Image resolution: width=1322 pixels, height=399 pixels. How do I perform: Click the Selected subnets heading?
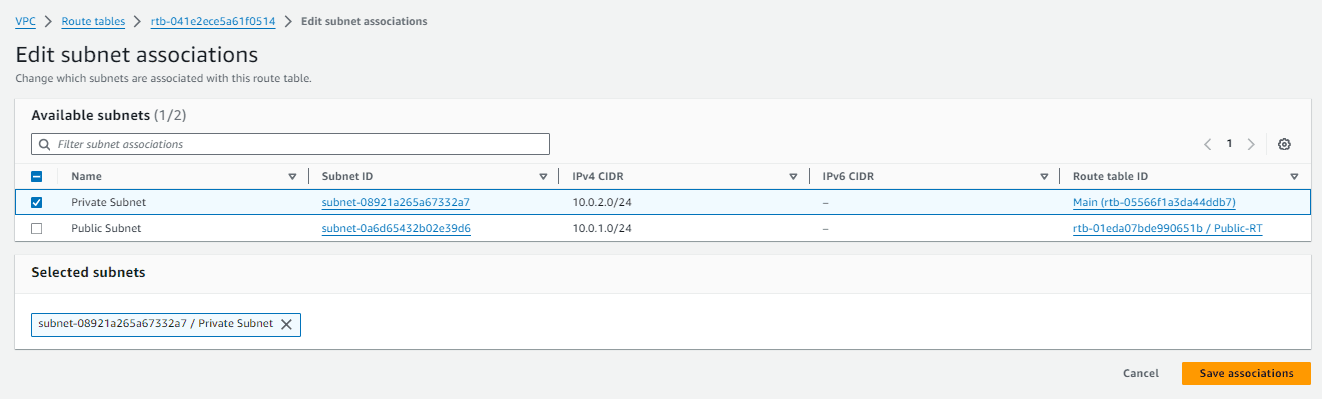(88, 272)
